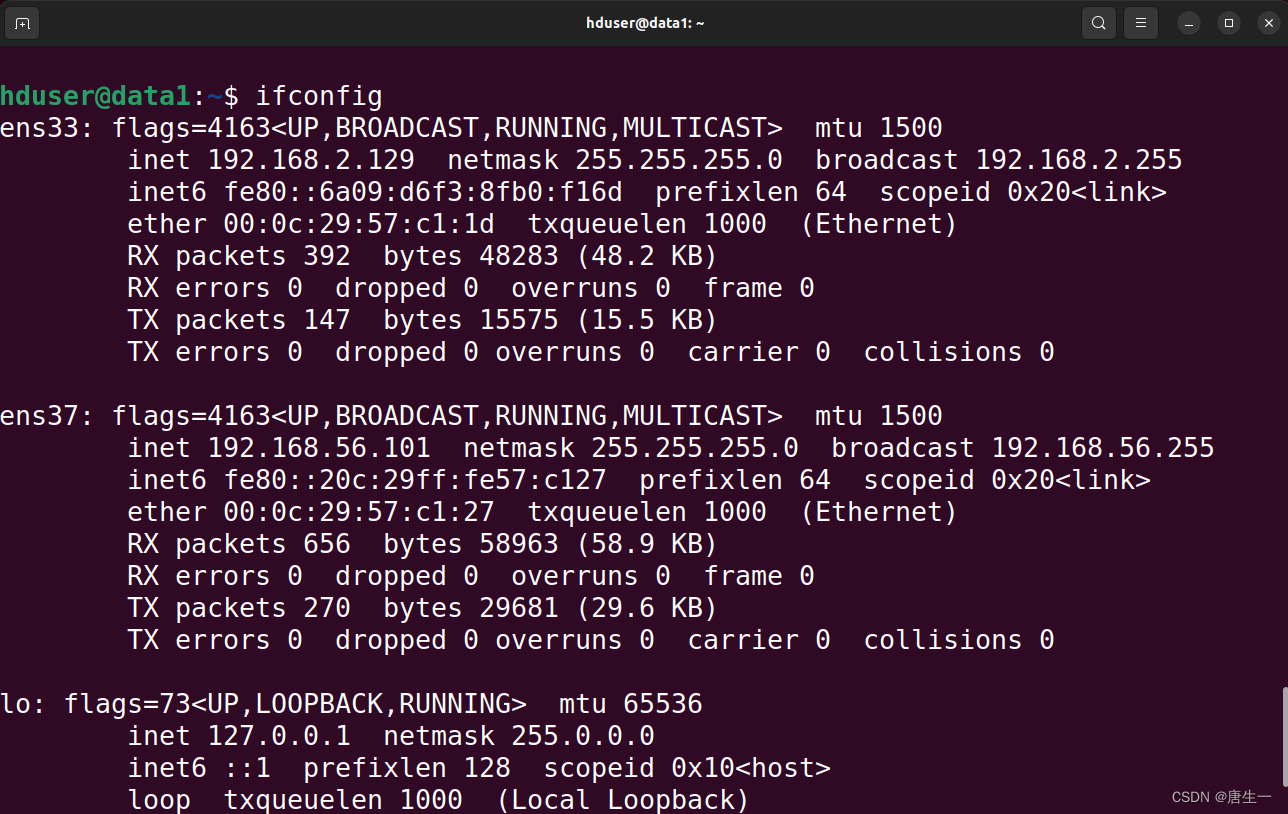Click the 'hduser@data1' prompt
Image resolution: width=1288 pixels, height=814 pixels.
[95, 97]
